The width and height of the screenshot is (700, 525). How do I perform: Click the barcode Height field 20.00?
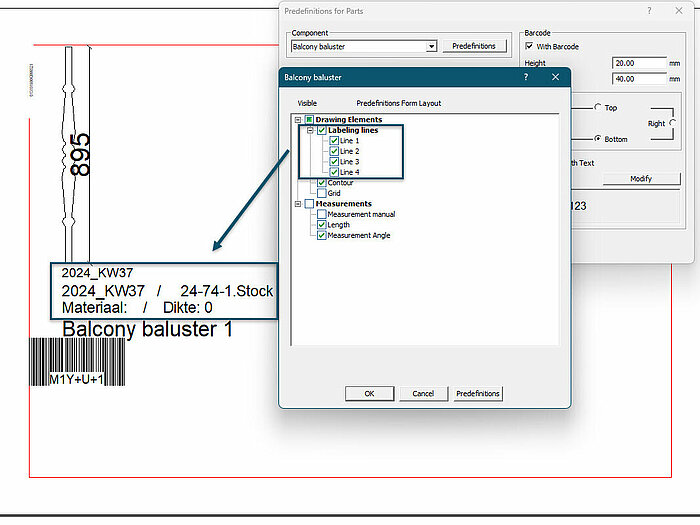click(639, 63)
